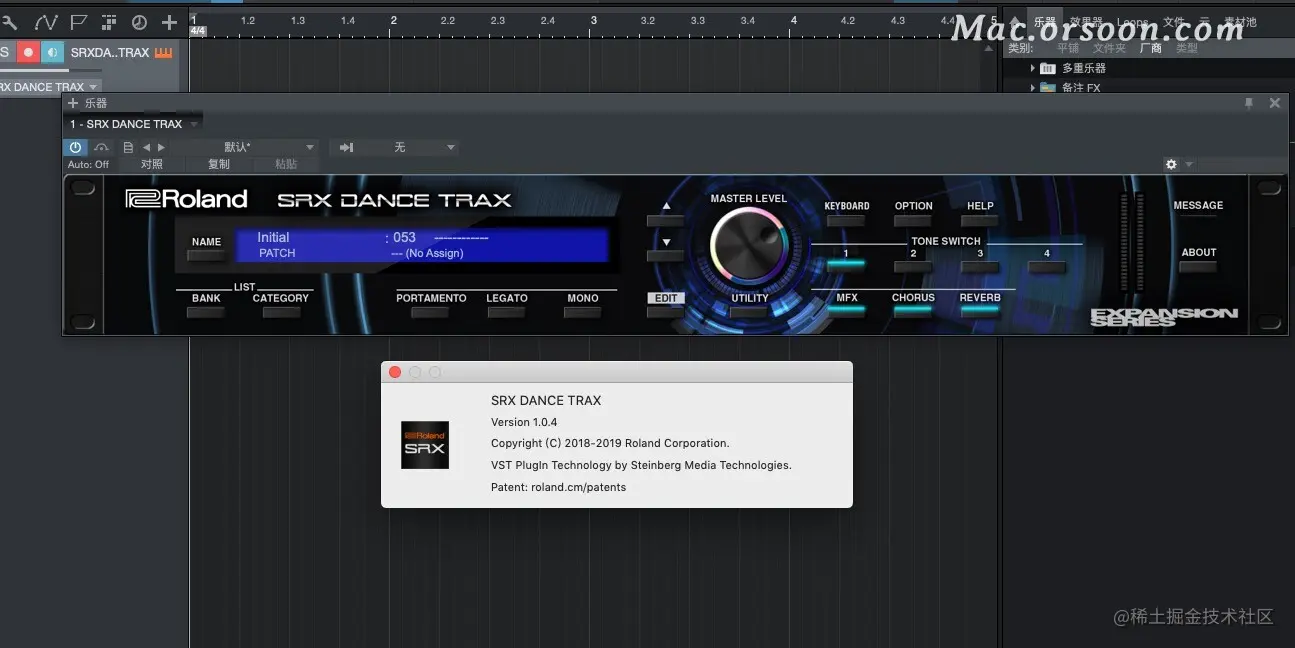
Task: Click the grid blocks icon in track toolbar
Action: (109, 22)
